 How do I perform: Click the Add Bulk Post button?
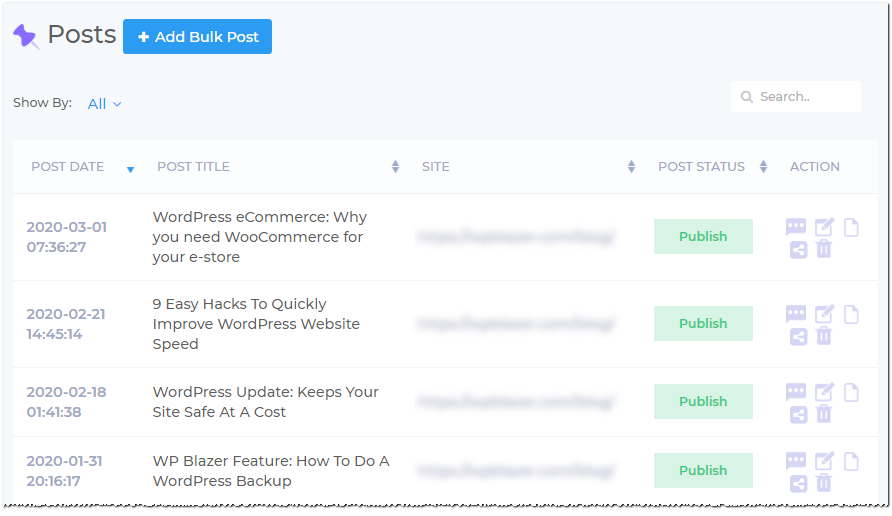click(x=197, y=36)
